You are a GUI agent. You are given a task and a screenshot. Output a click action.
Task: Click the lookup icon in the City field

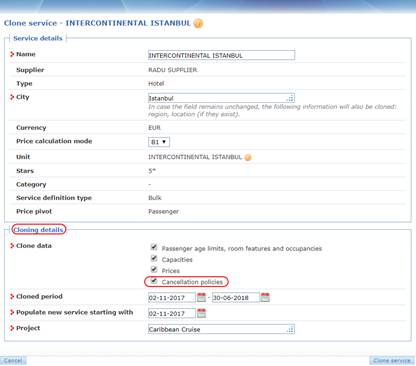tap(290, 98)
